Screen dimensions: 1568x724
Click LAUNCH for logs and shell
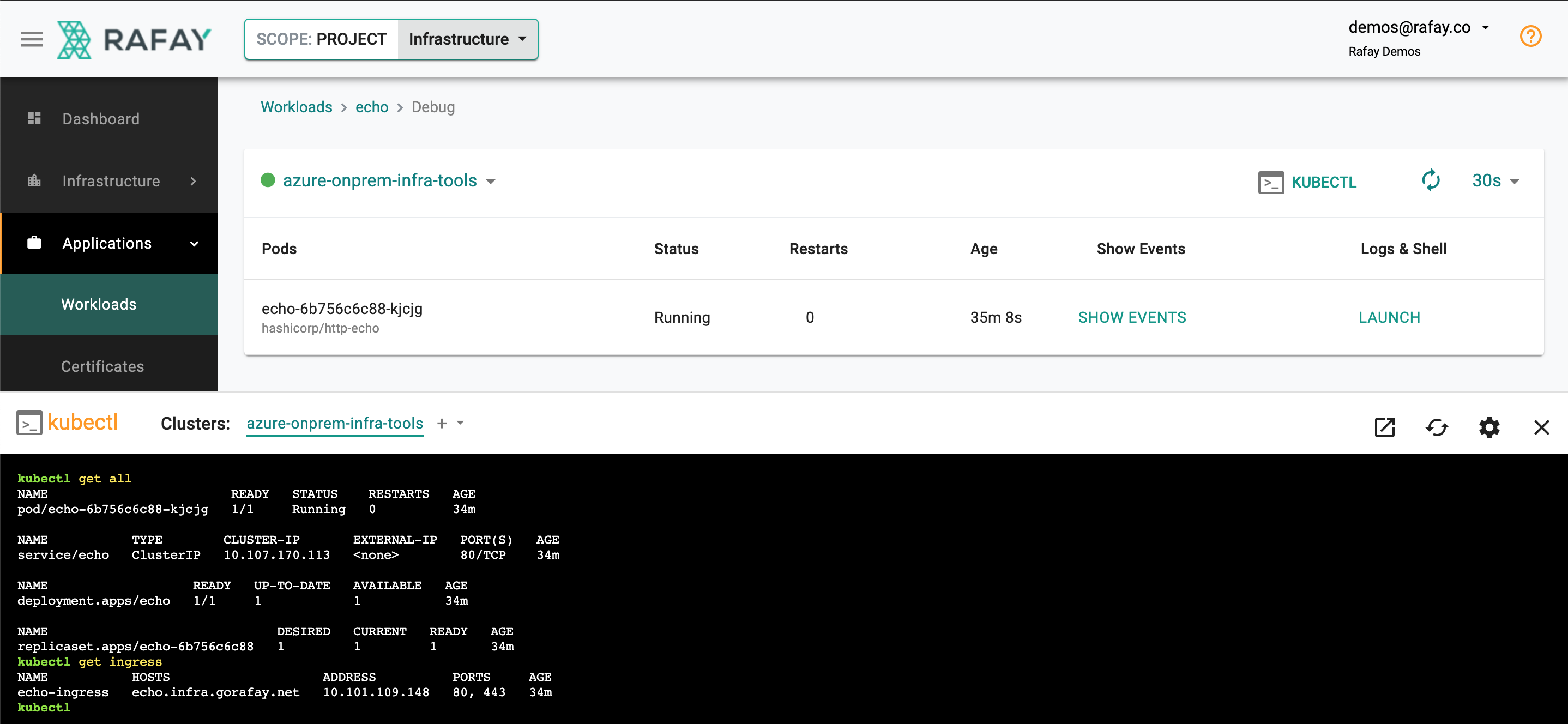tap(1389, 317)
